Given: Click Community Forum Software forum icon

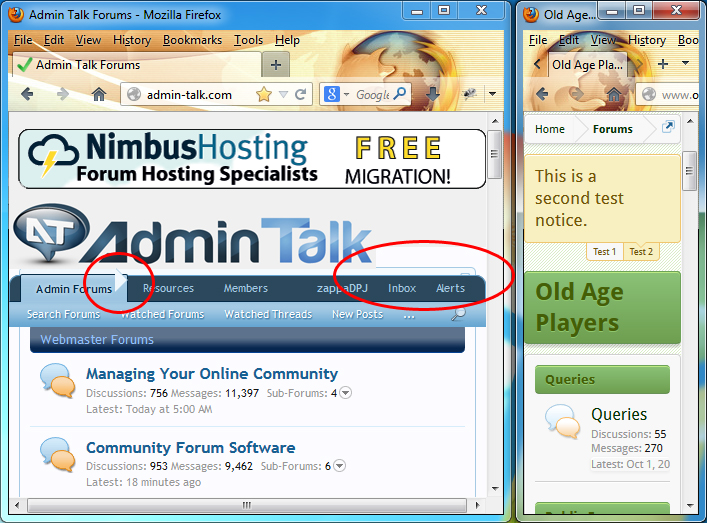Looking at the screenshot, I should [x=58, y=454].
